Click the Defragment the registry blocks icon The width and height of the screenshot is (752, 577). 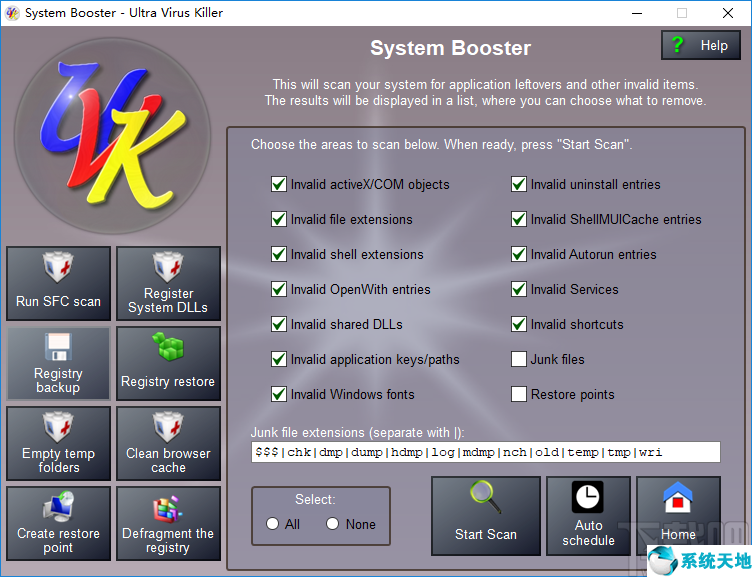168,508
